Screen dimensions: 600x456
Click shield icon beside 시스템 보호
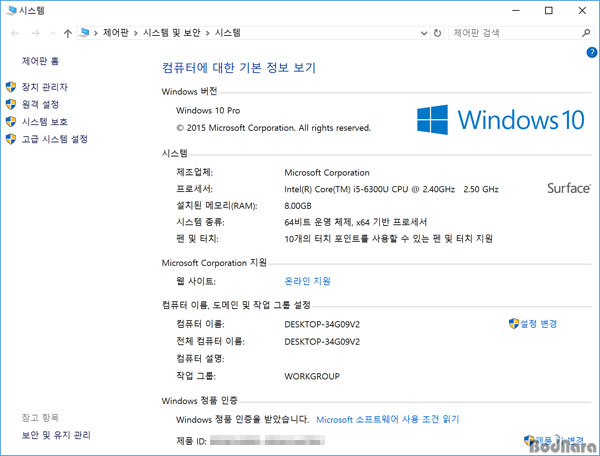(11, 122)
